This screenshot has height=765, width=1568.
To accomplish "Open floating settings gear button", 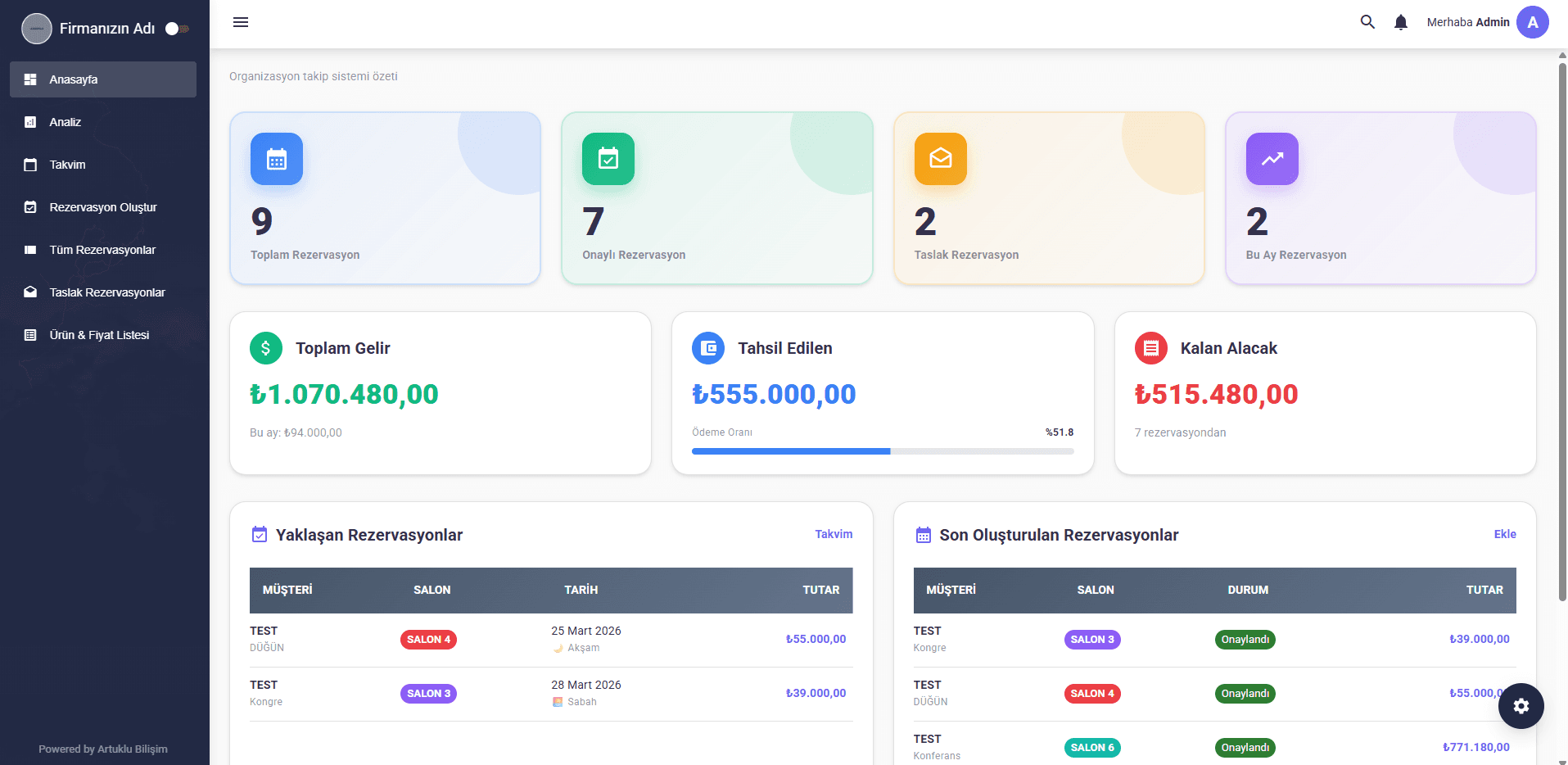I will pos(1521,706).
